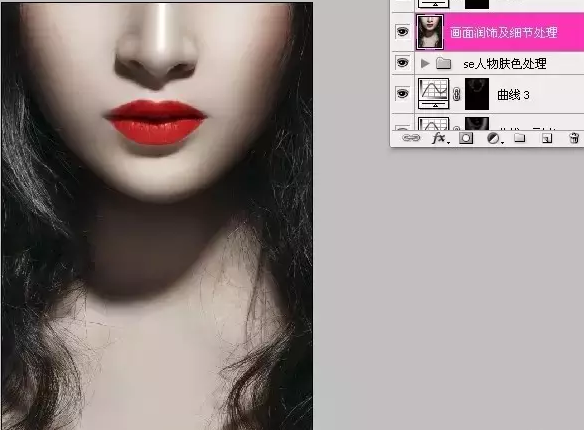Add a layer mask with the mask icon

tap(466, 138)
